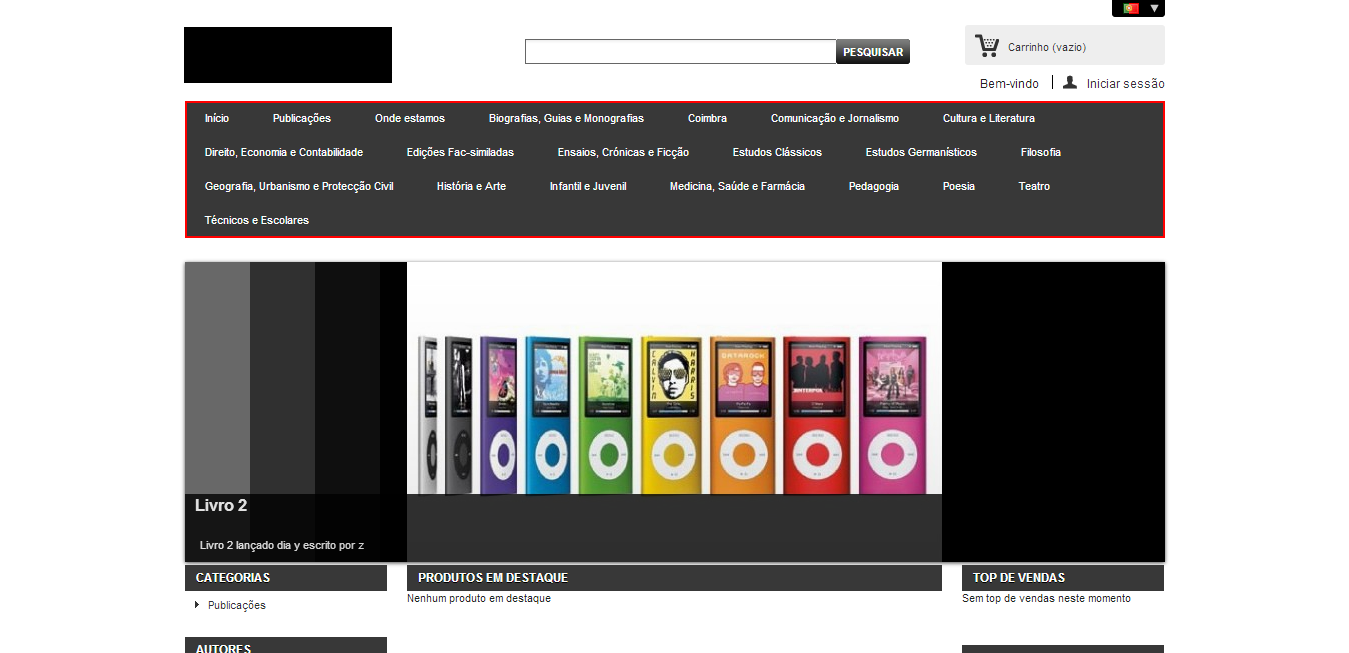
Task: Click the iPod nano slider image
Action: click(x=674, y=412)
